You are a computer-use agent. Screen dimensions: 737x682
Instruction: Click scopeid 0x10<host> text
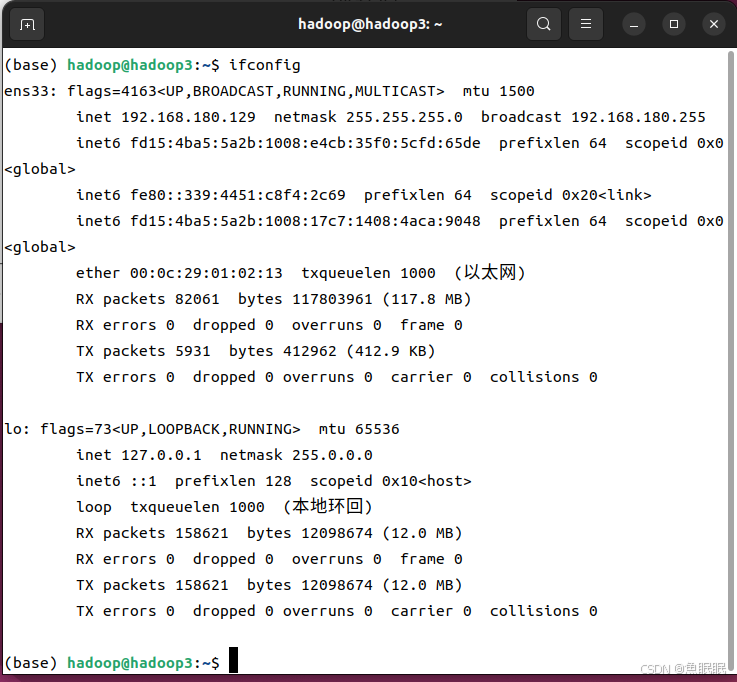click(x=391, y=481)
